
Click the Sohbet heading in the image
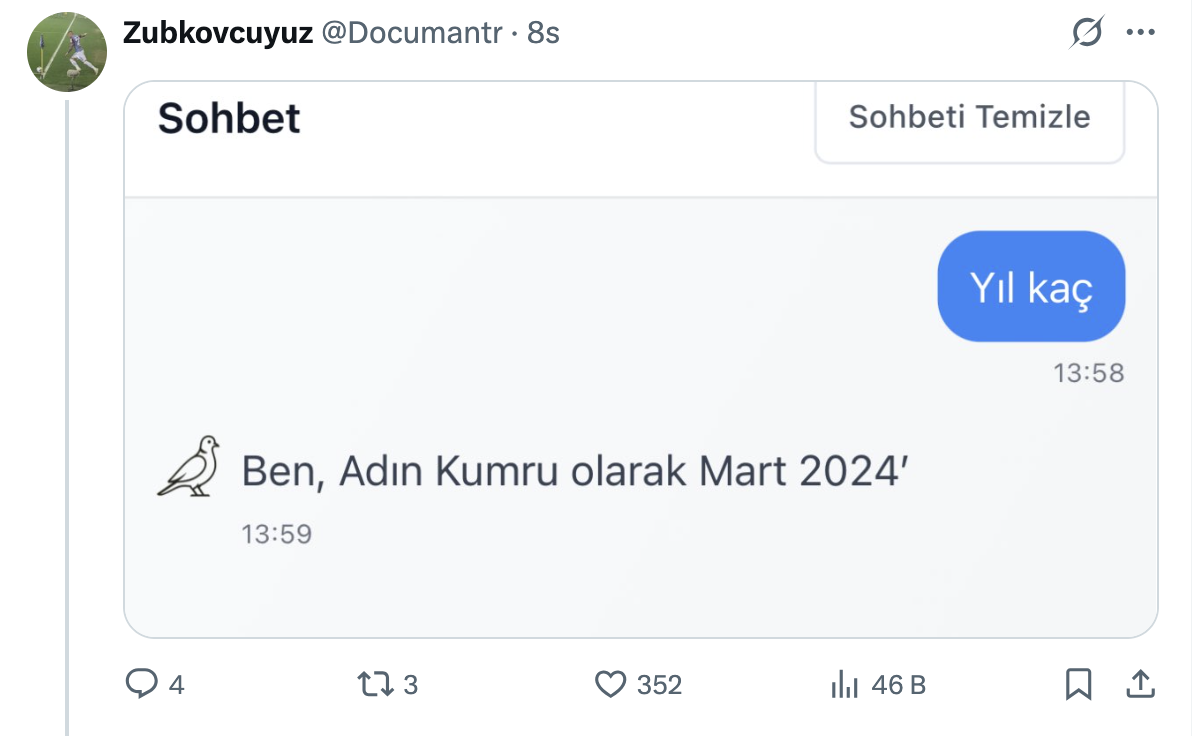tap(229, 118)
